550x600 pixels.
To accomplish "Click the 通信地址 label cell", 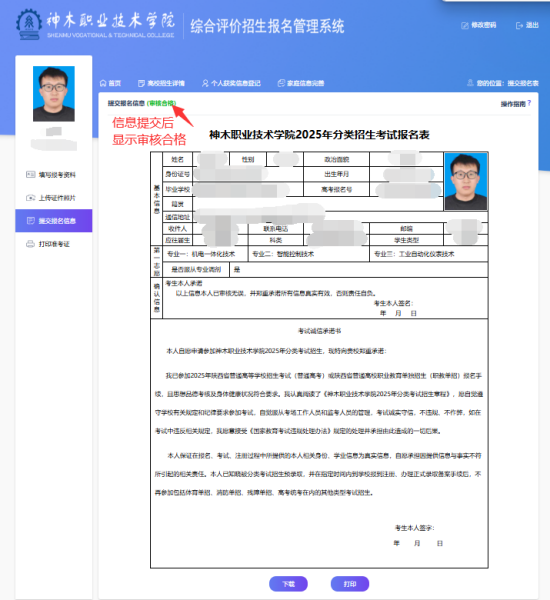I will (177, 217).
